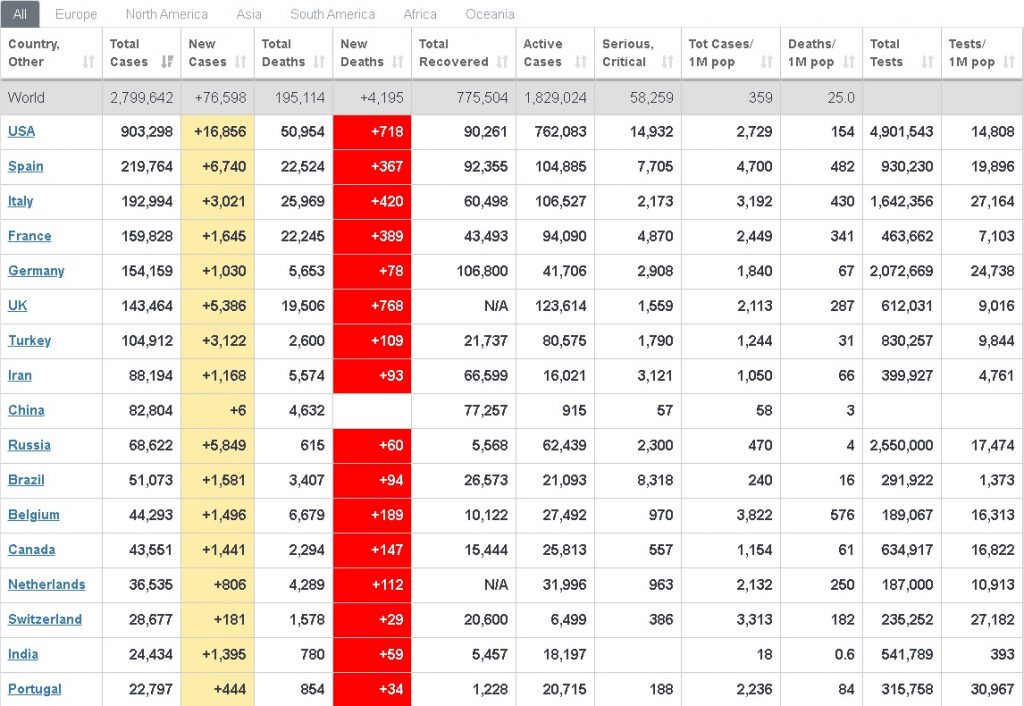This screenshot has width=1024, height=706.
Task: Open the South America tab
Action: coord(332,14)
